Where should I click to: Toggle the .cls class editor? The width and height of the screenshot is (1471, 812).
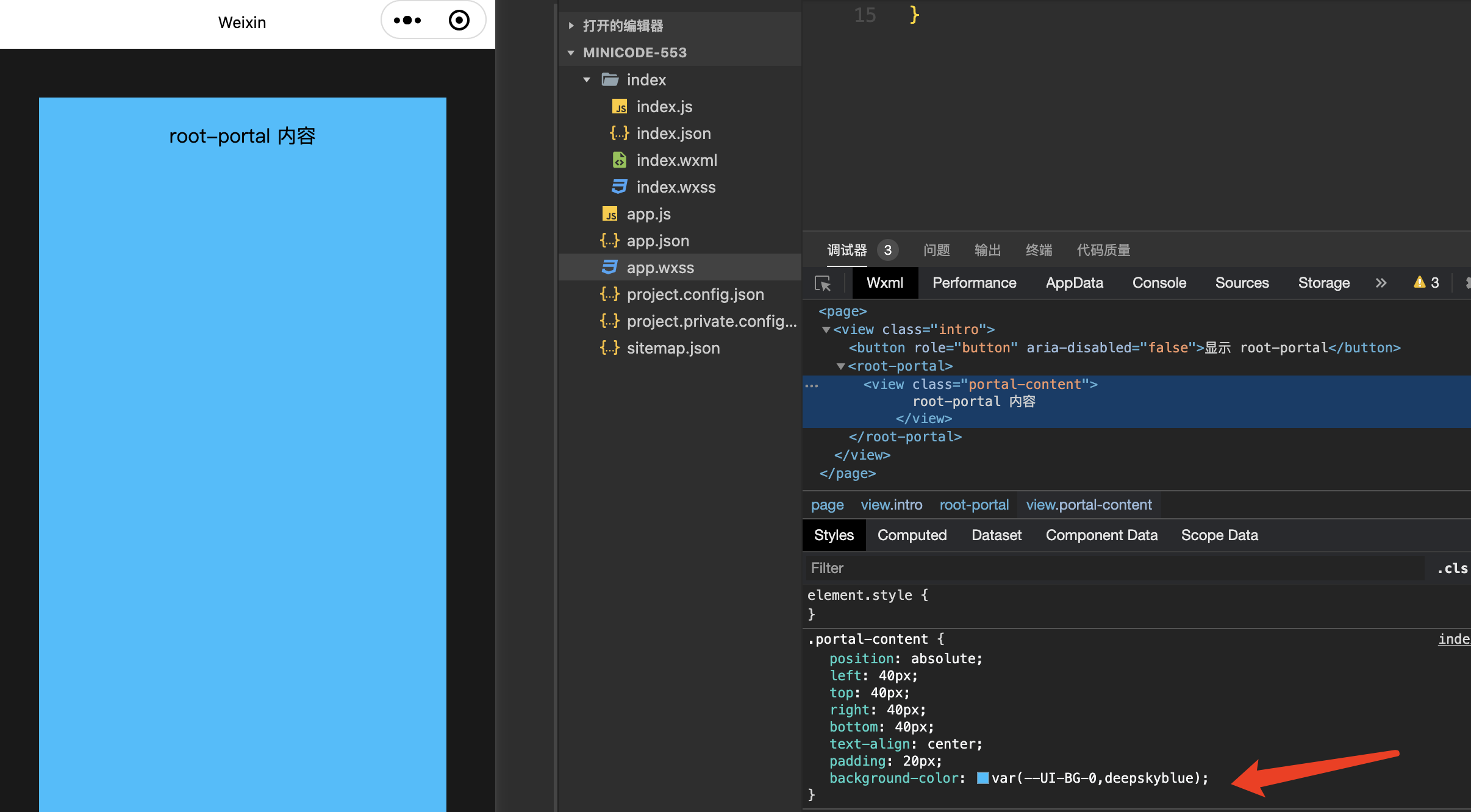coord(1451,568)
